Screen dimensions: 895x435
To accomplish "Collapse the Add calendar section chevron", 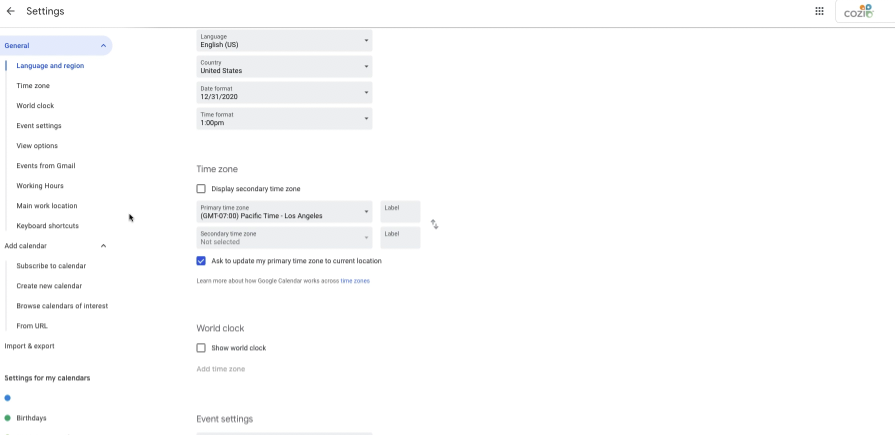I will (103, 246).
